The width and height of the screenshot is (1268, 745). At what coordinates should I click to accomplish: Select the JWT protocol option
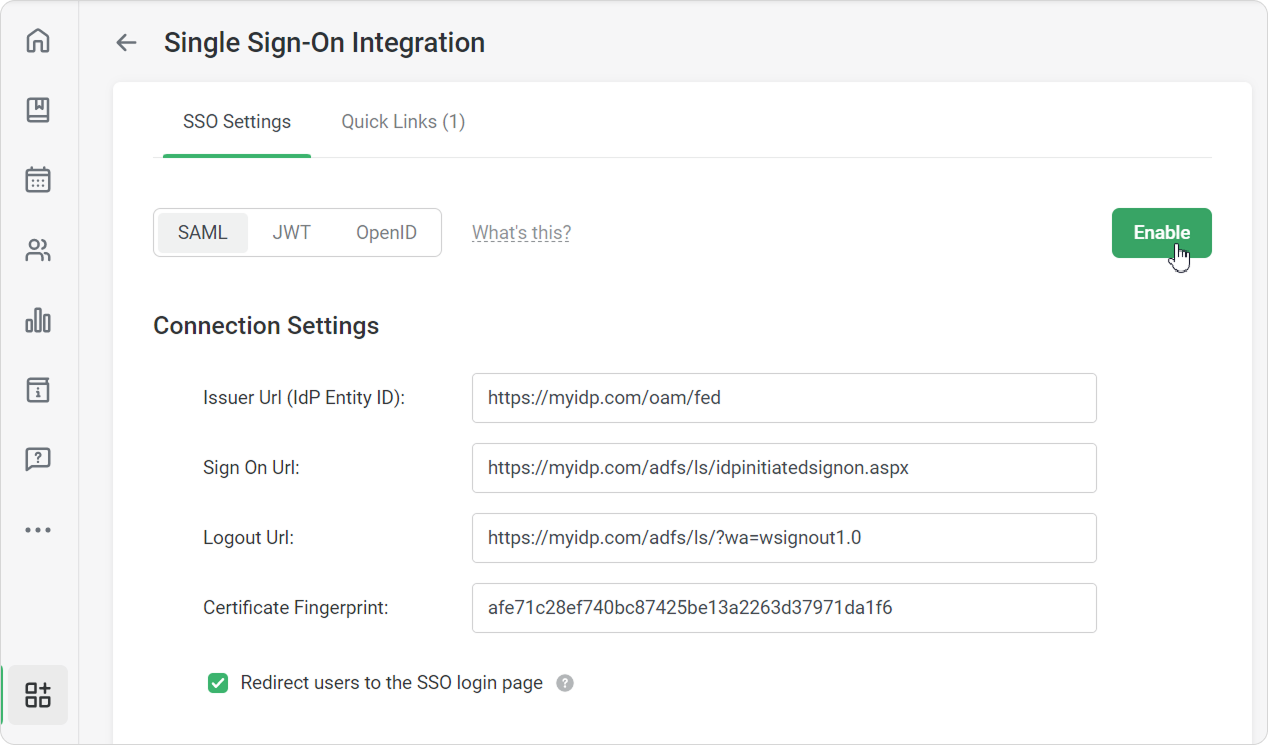[292, 233]
